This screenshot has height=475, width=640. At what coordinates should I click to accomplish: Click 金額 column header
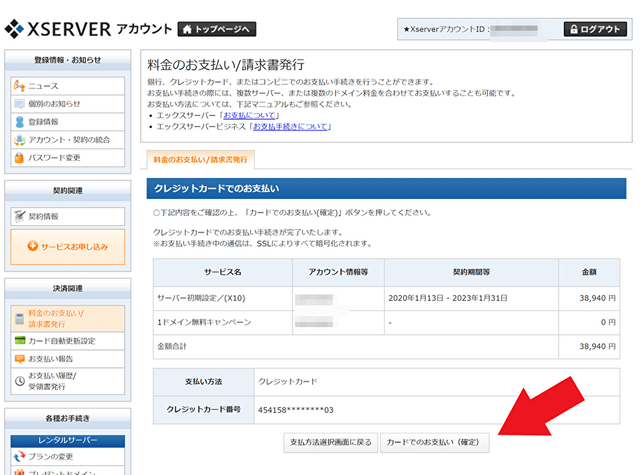tap(589, 272)
